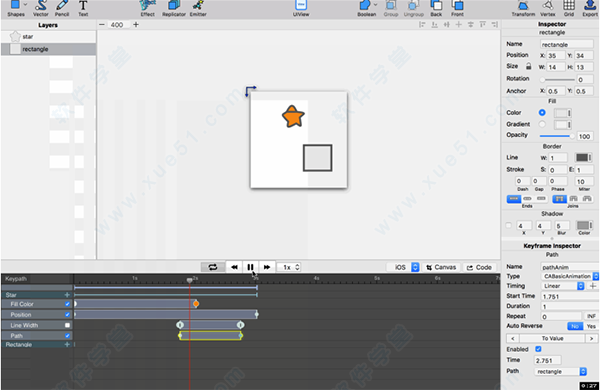
Task: Click the Group toolbar icon
Action: pyautogui.click(x=391, y=8)
